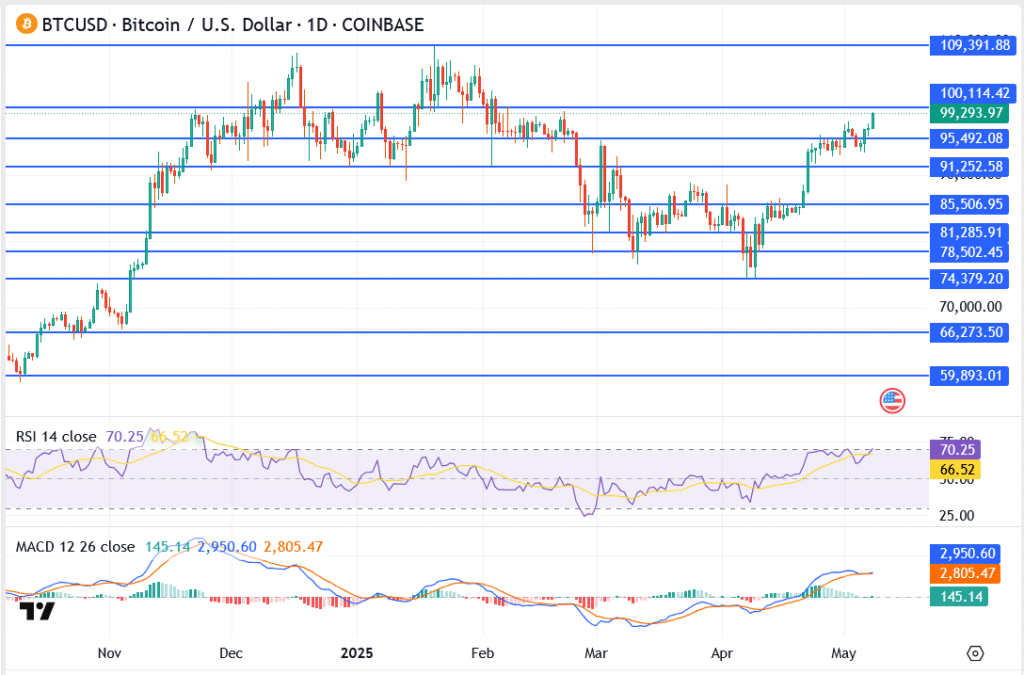Viewport: 1024px width, 675px height.
Task: Open chart settings via the hexagonal gear icon
Action: 975,653
